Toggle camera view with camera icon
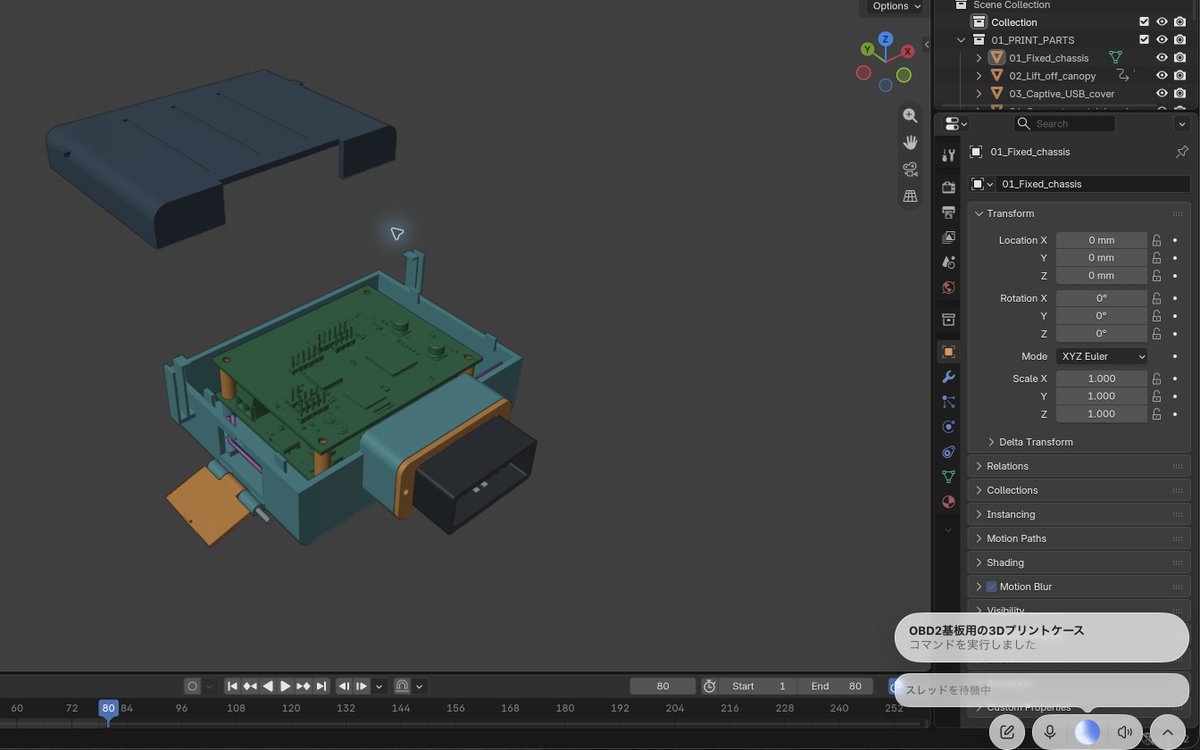Screen dimensions: 1200x750 pos(910,169)
